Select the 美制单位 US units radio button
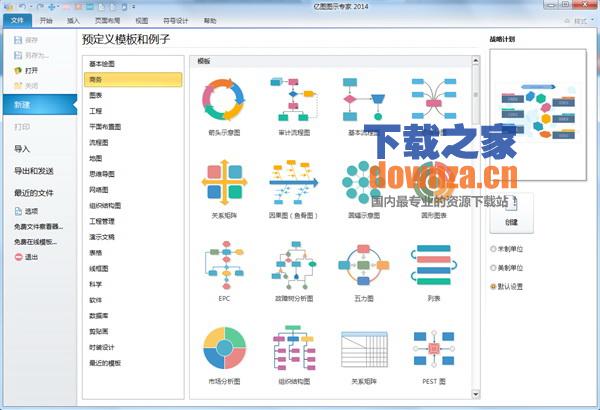The height and width of the screenshot is (410, 600). click(x=493, y=268)
